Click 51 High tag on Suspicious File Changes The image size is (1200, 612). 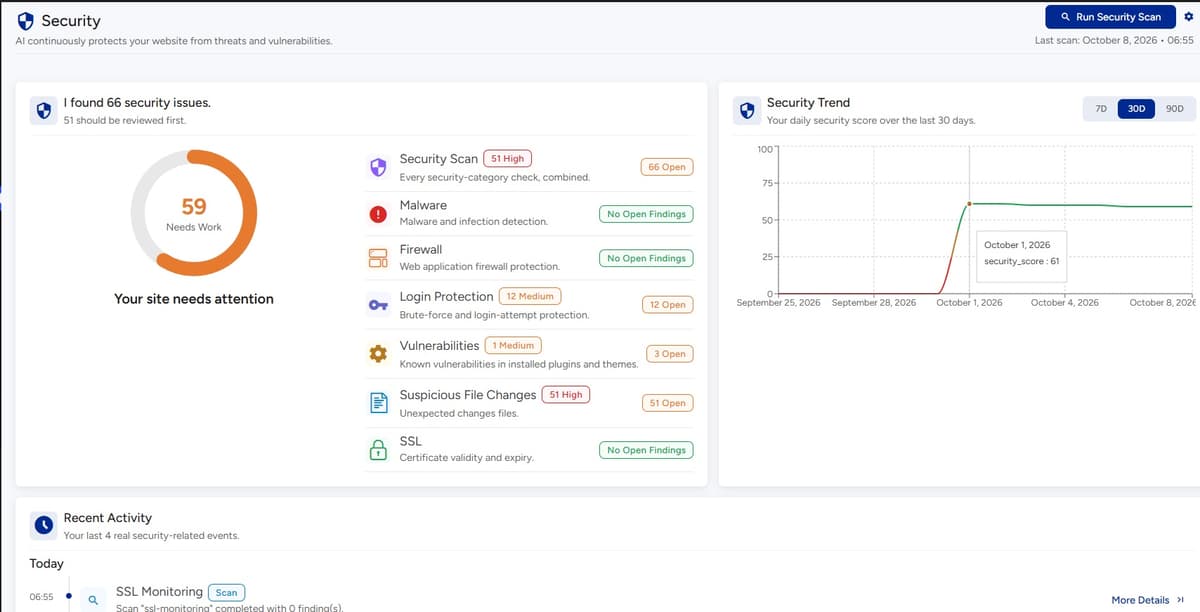point(566,394)
